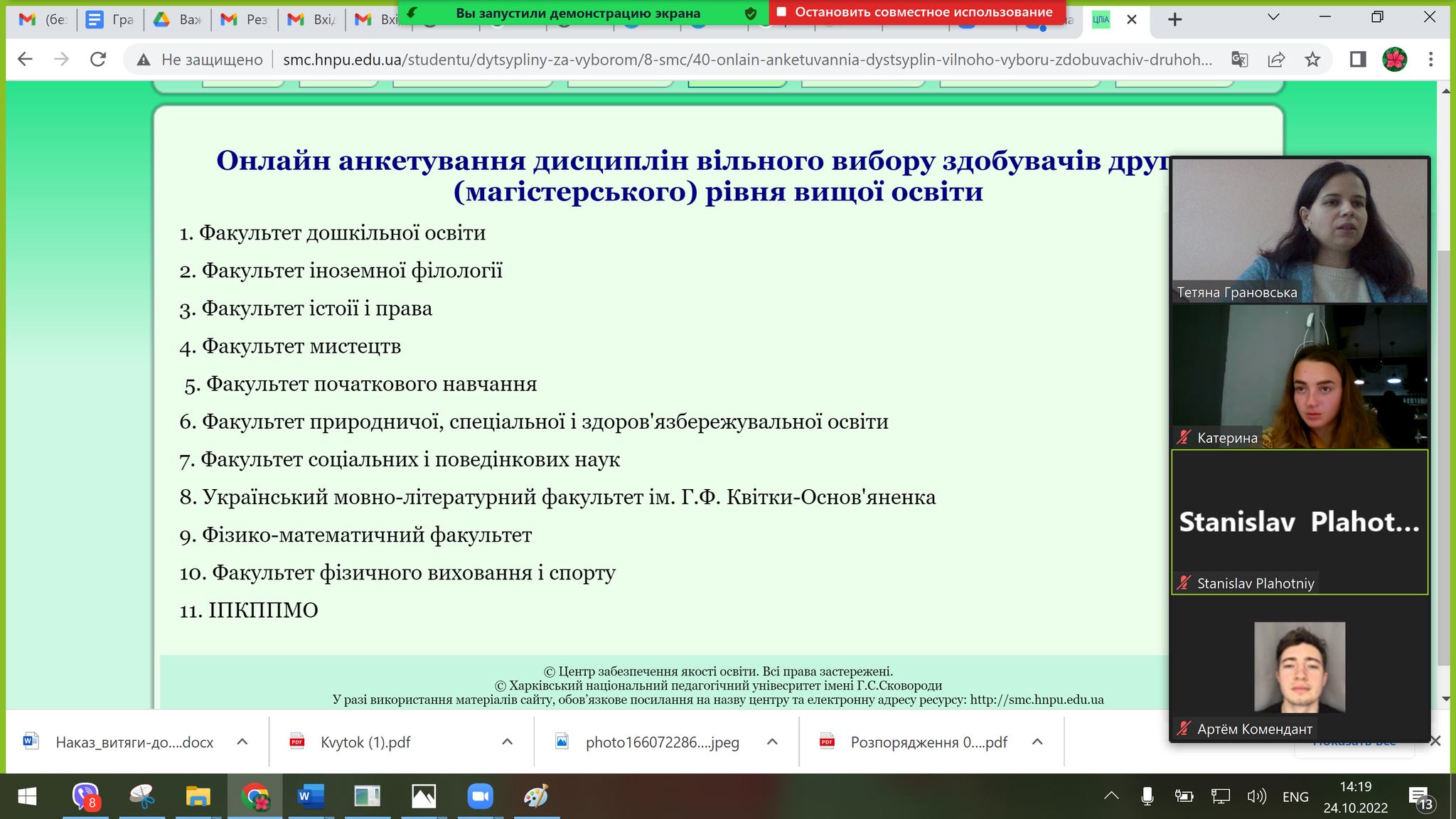Switch to the Gmail 'Рез' tab

[x=244, y=19]
